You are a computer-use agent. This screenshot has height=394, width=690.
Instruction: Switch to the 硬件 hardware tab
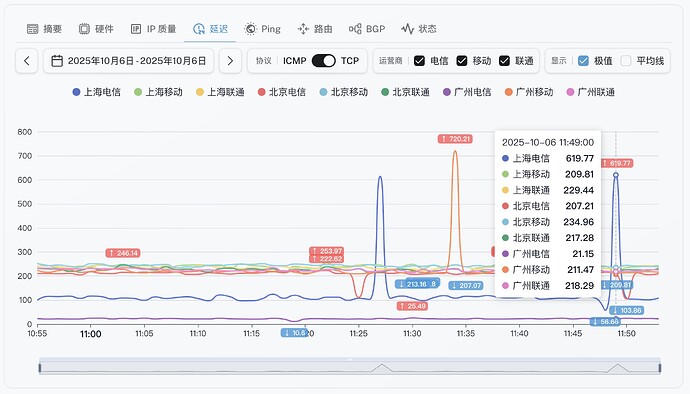pos(96,29)
